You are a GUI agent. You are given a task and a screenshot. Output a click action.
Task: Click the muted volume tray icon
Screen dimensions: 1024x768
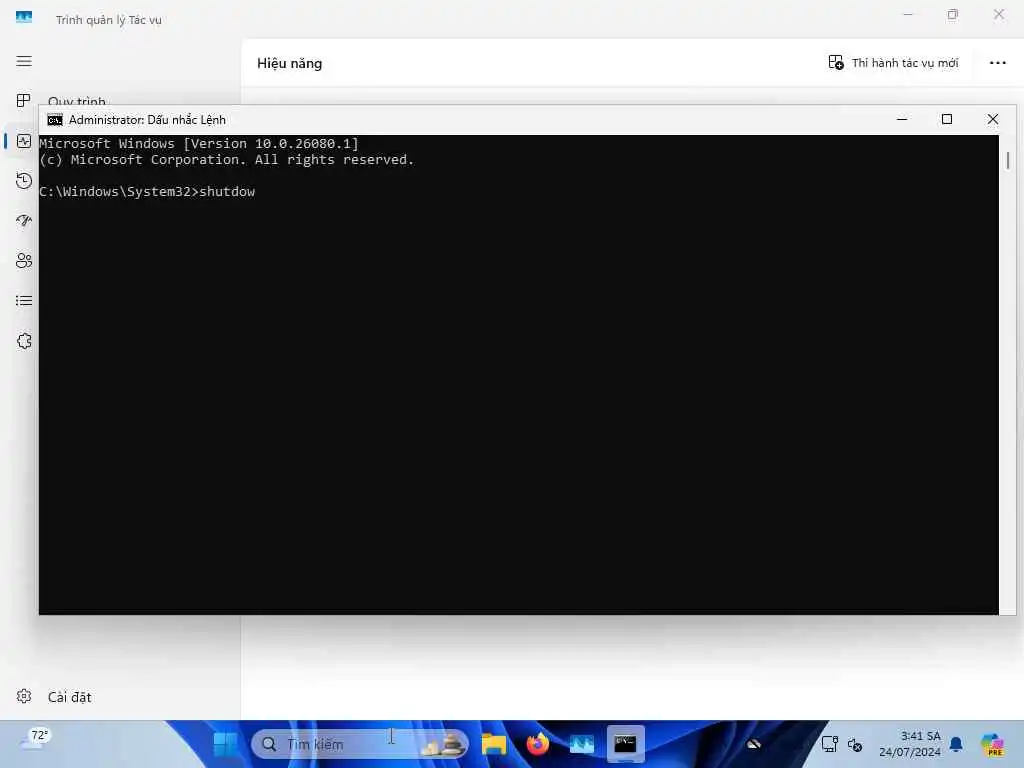pyautogui.click(x=854, y=744)
